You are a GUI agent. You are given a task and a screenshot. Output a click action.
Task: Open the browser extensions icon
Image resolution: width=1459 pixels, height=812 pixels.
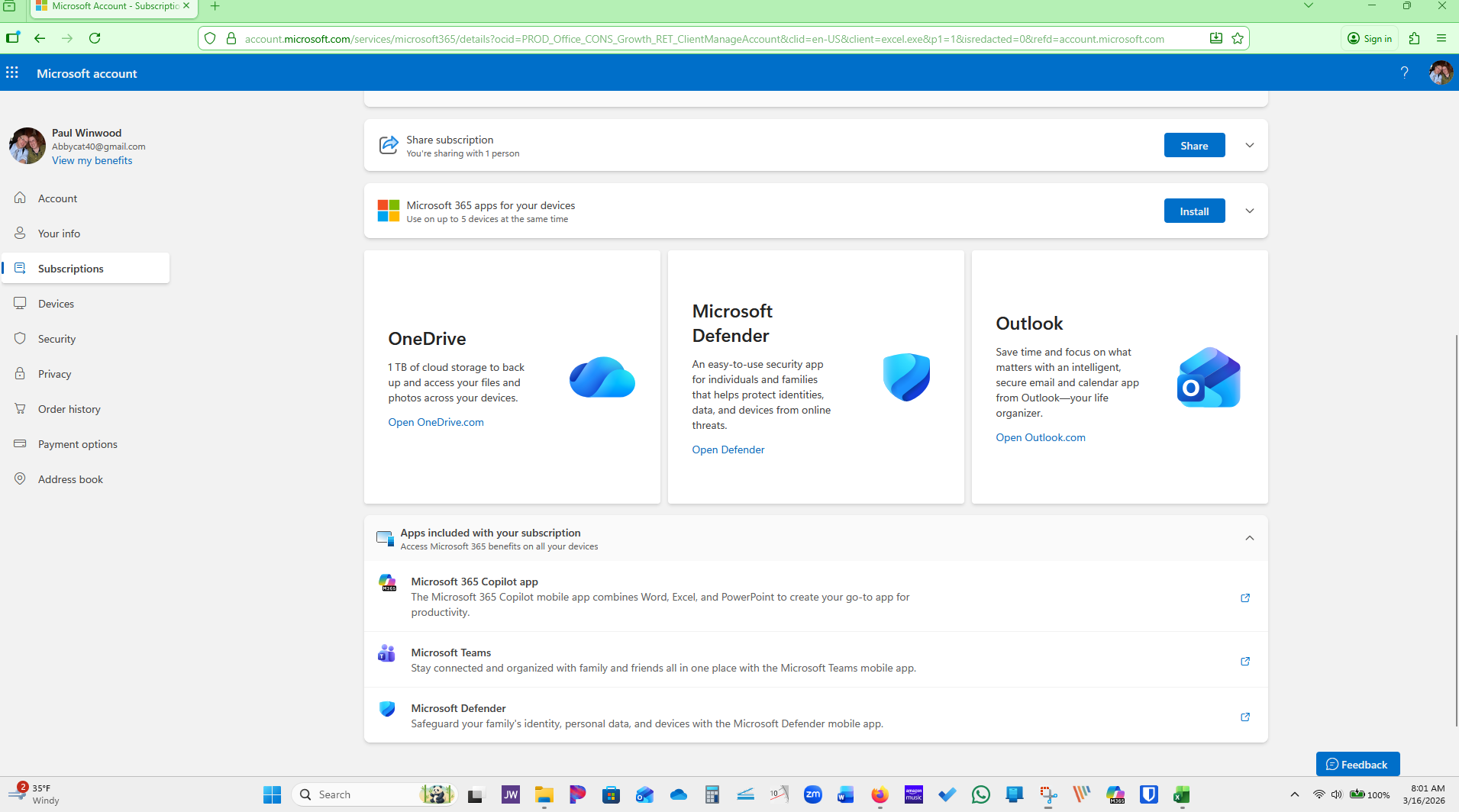click(1414, 38)
